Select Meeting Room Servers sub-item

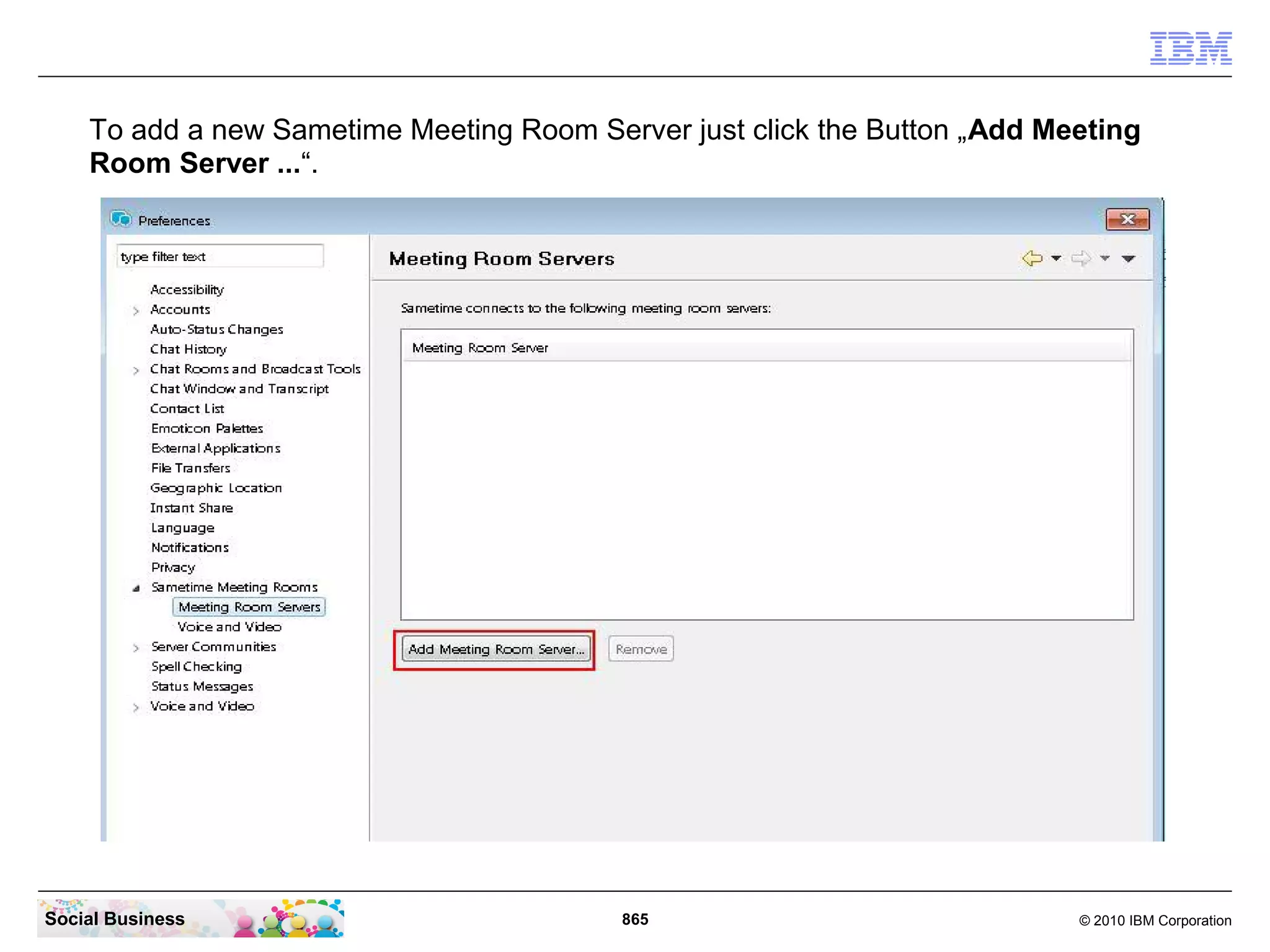pos(249,607)
